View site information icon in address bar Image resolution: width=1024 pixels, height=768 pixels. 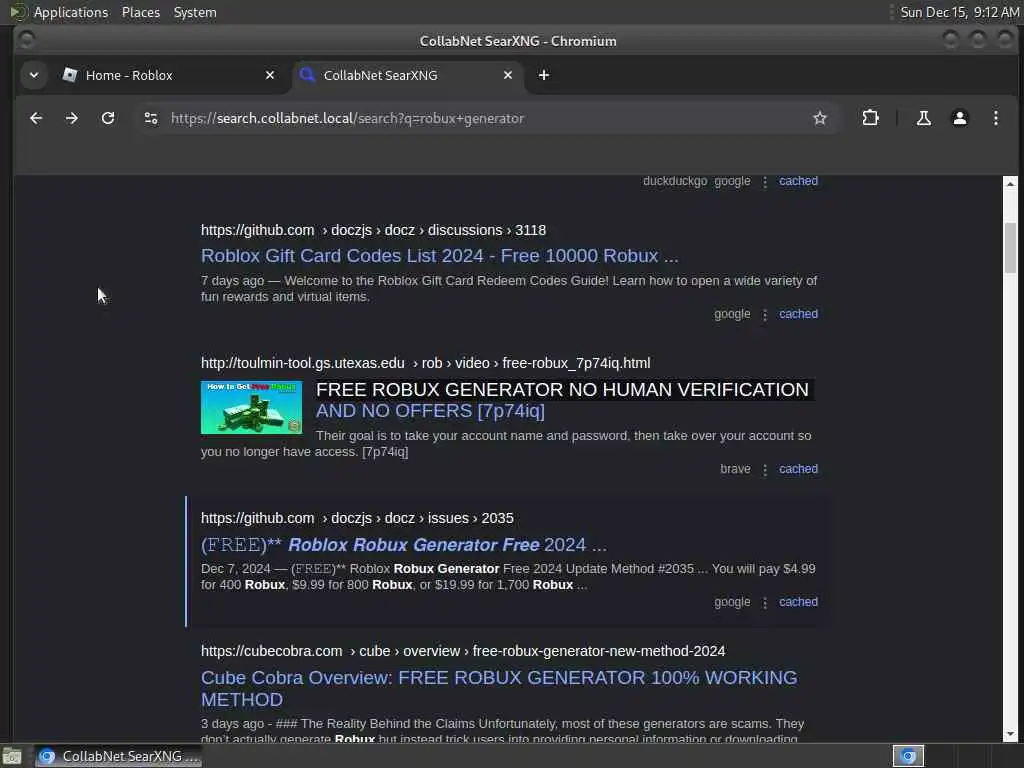[151, 118]
